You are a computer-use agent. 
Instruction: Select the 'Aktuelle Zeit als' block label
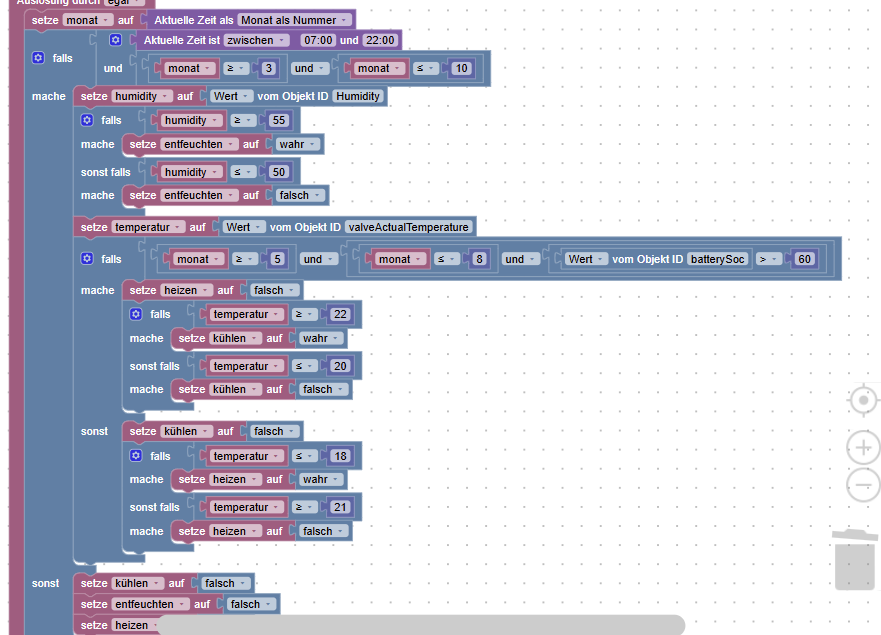pos(194,20)
